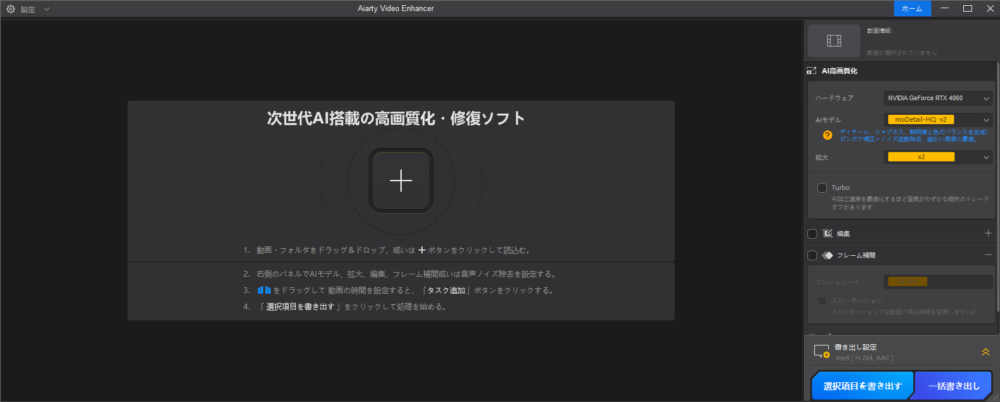
Task: Enable the Turbo checkbox
Action: pos(822,188)
